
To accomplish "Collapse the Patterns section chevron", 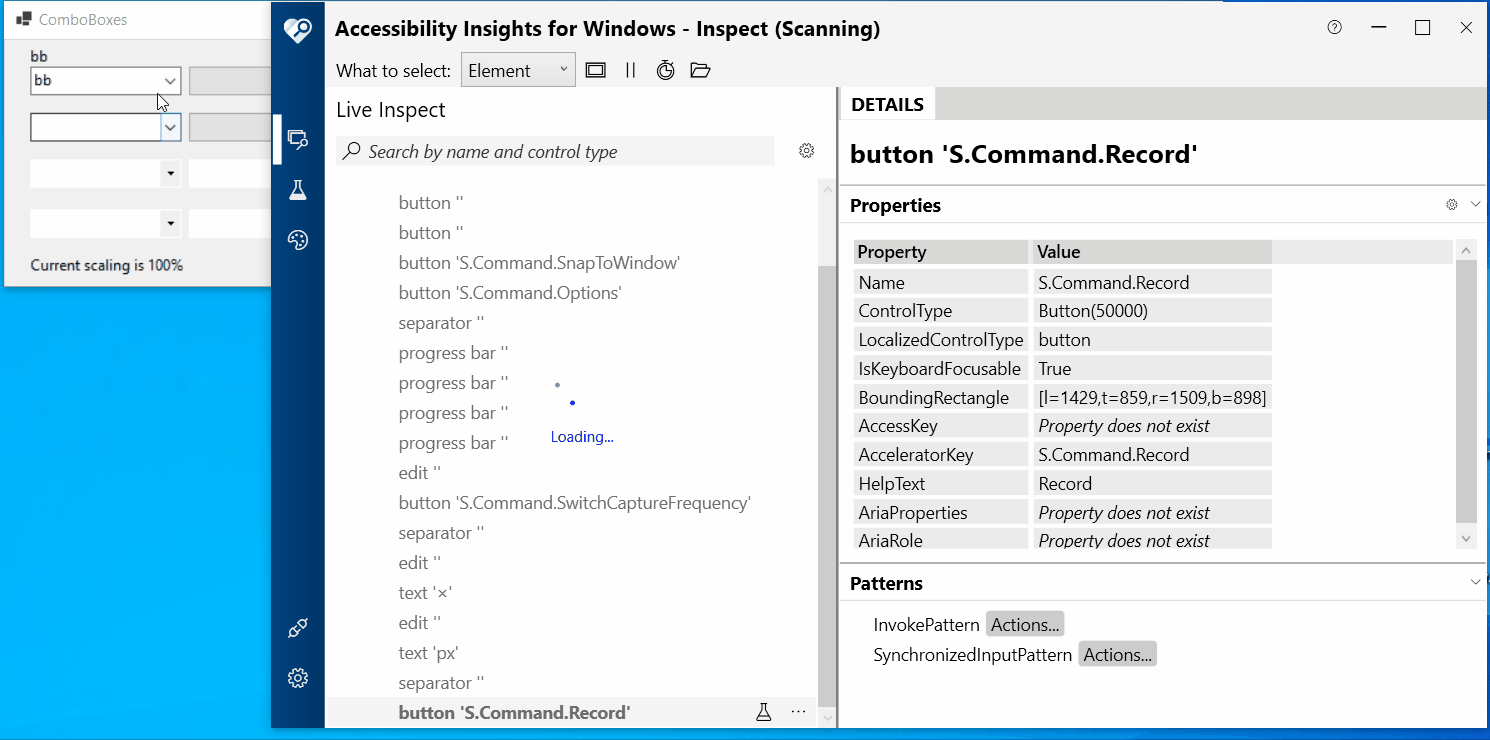I will pos(1476,582).
